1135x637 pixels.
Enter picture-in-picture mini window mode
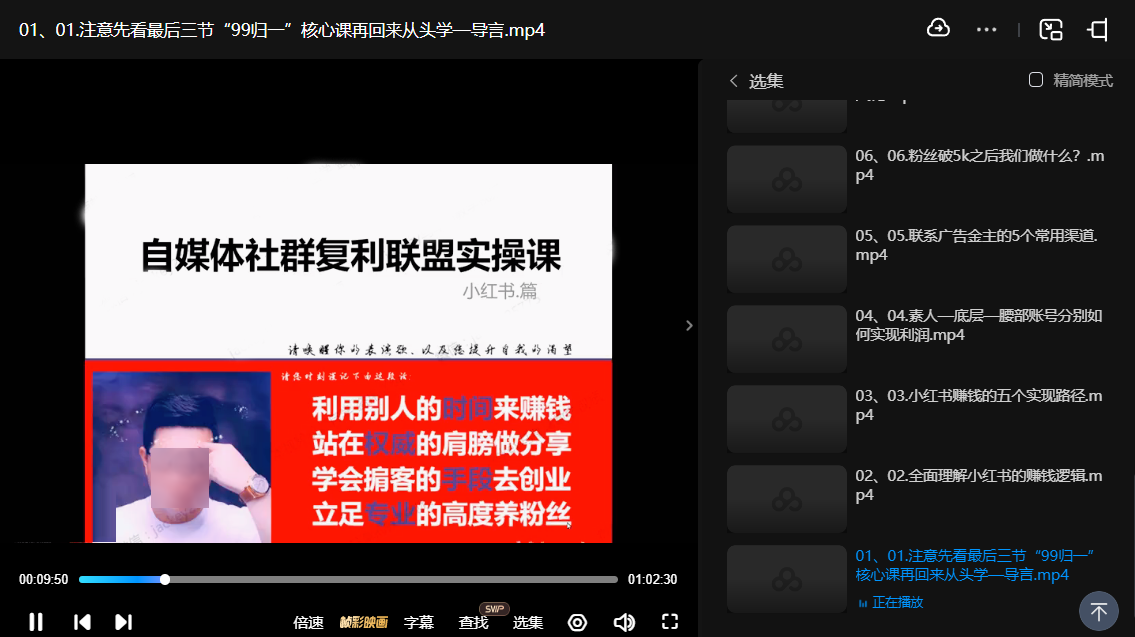tap(1050, 29)
